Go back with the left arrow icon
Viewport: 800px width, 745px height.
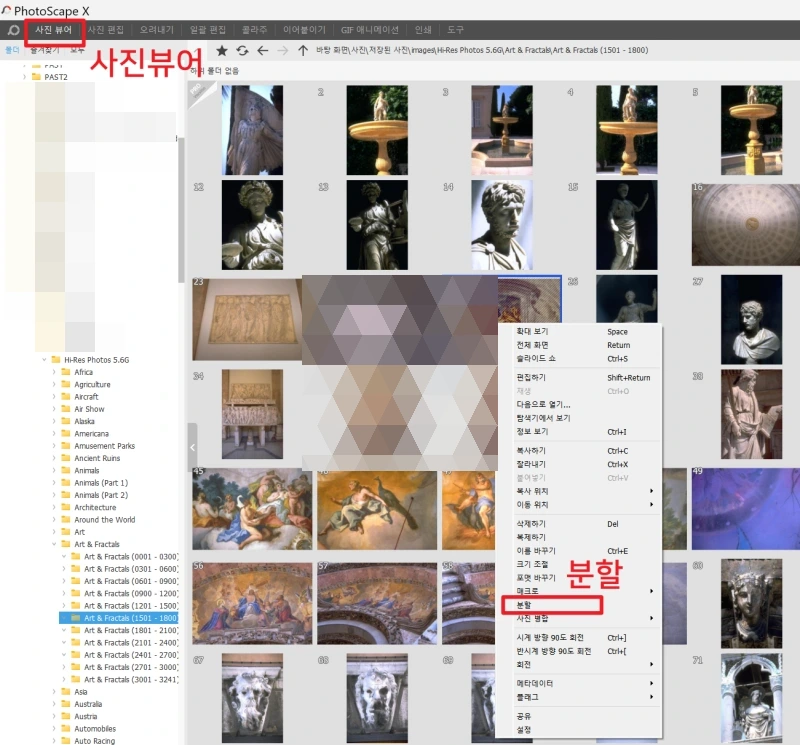pyautogui.click(x=263, y=51)
